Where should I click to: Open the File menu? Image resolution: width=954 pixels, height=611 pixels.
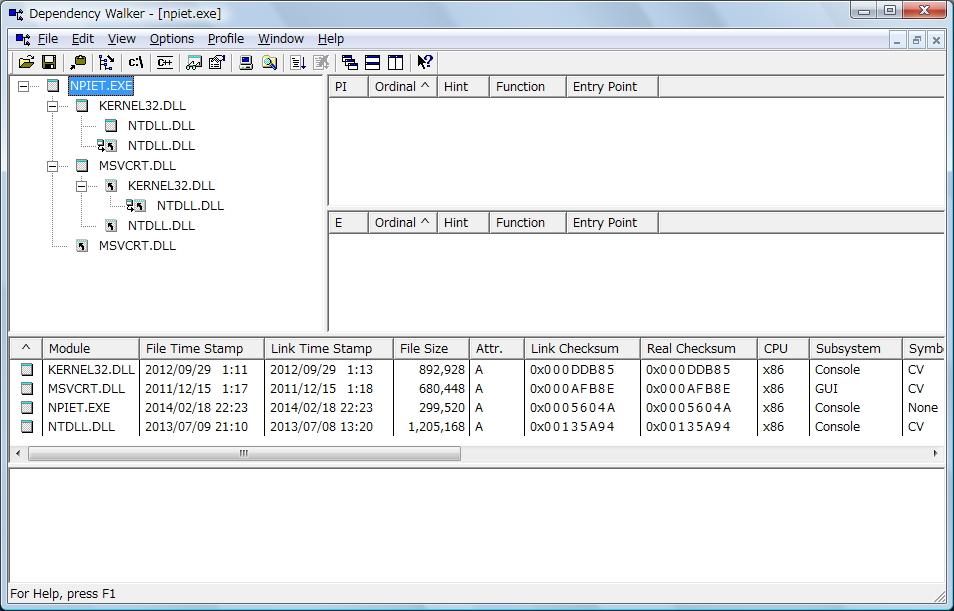(x=48, y=39)
